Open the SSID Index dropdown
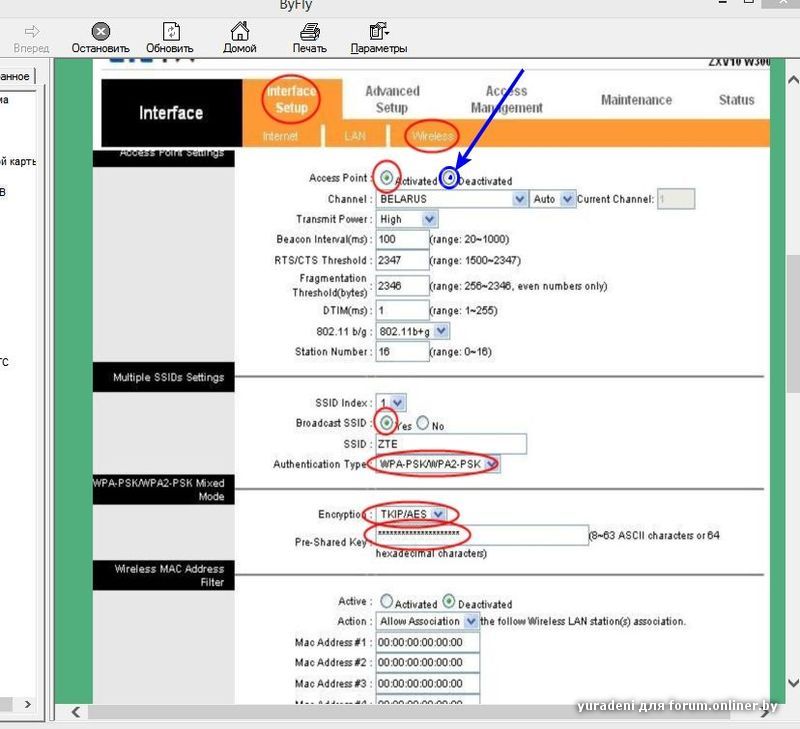Viewport: 800px width, 729px height. coord(391,403)
